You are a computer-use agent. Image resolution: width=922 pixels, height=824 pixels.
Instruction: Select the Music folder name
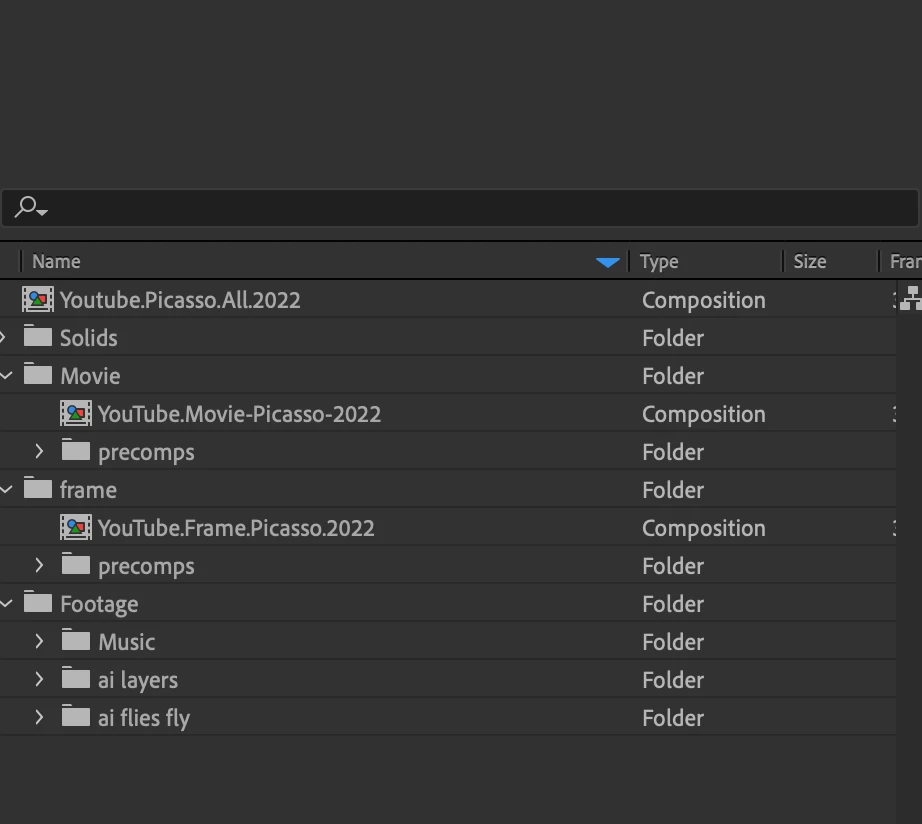[x=126, y=642]
